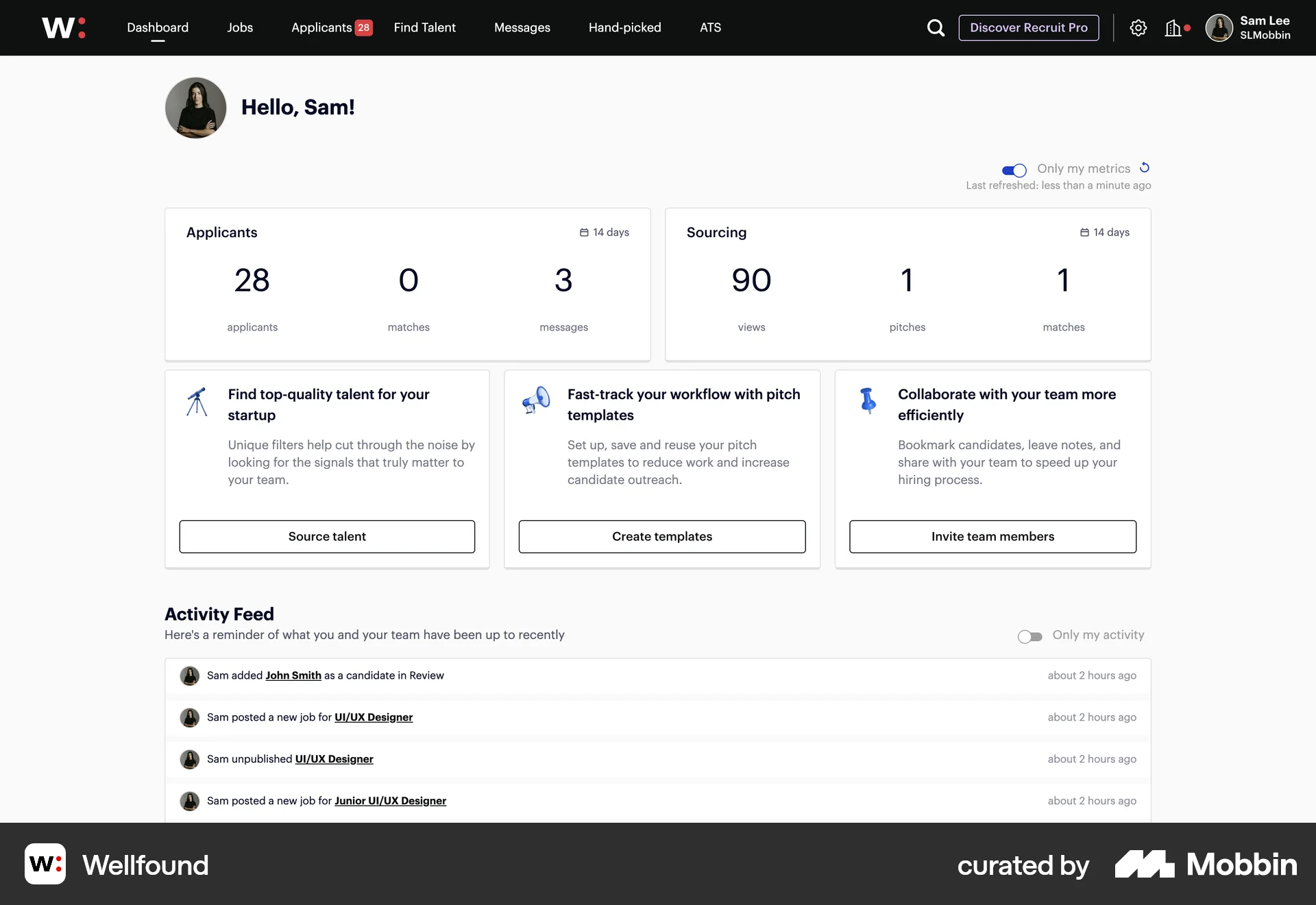Screen dimensions: 1316x905
Task: Click the search magnifier icon
Action: pyautogui.click(x=936, y=27)
